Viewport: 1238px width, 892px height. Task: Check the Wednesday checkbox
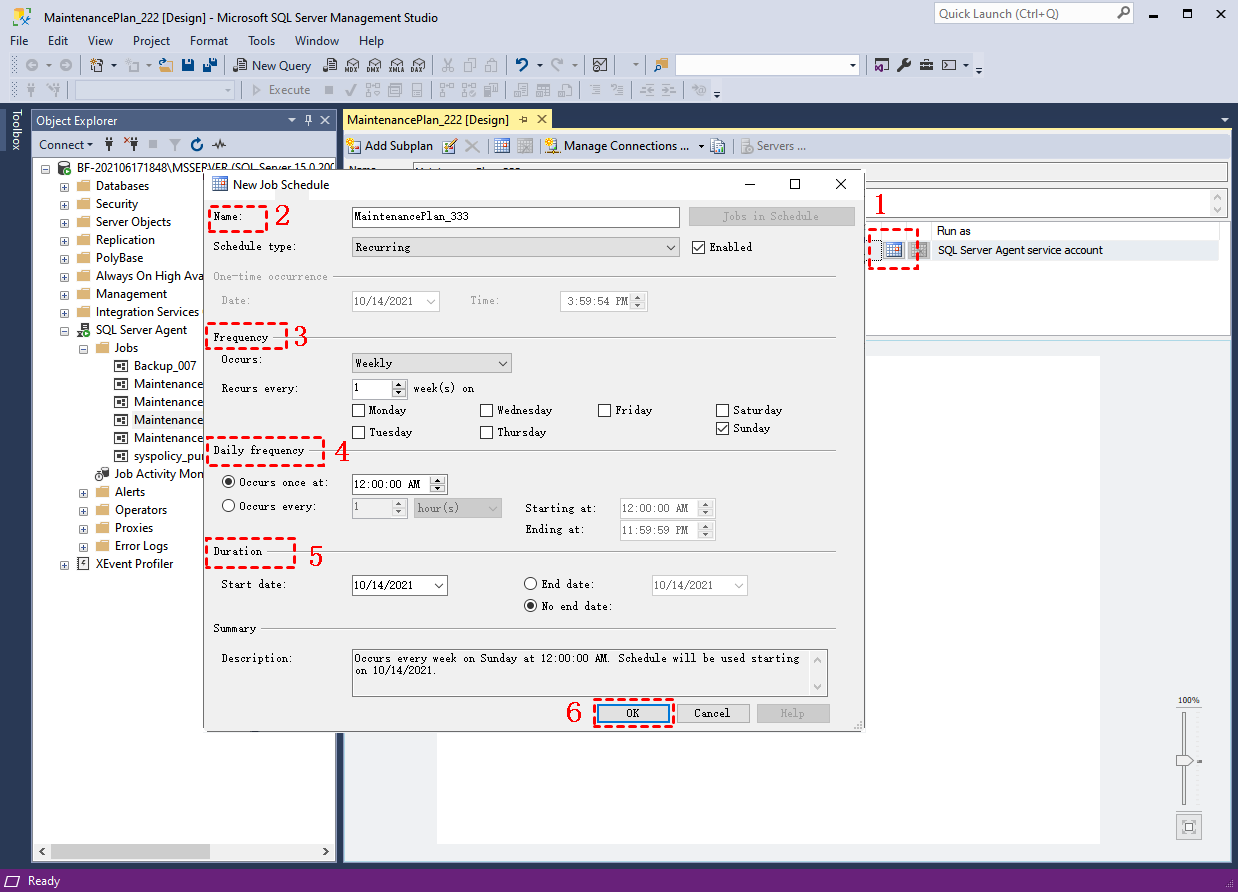click(x=487, y=410)
